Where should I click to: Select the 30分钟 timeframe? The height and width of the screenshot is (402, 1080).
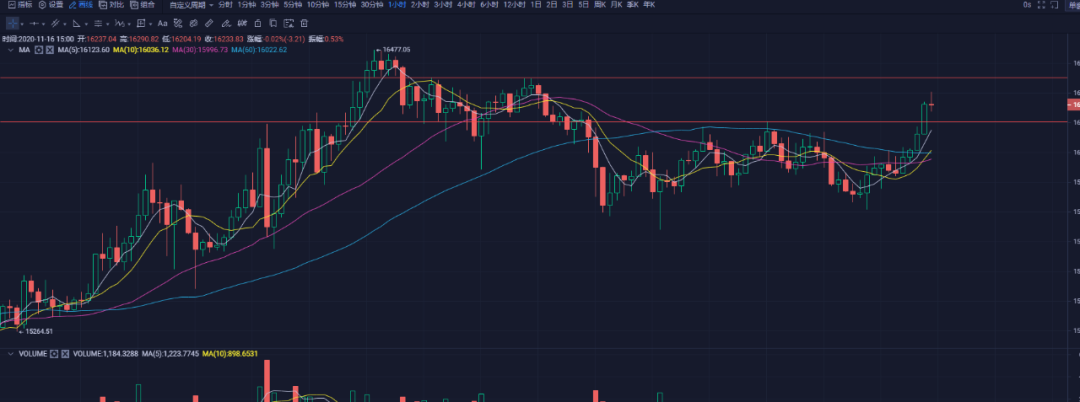(x=372, y=4)
